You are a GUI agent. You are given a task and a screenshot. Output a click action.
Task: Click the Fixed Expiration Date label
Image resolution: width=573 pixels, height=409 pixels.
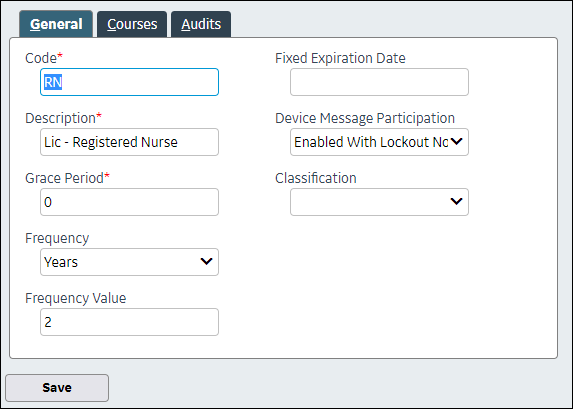340,58
